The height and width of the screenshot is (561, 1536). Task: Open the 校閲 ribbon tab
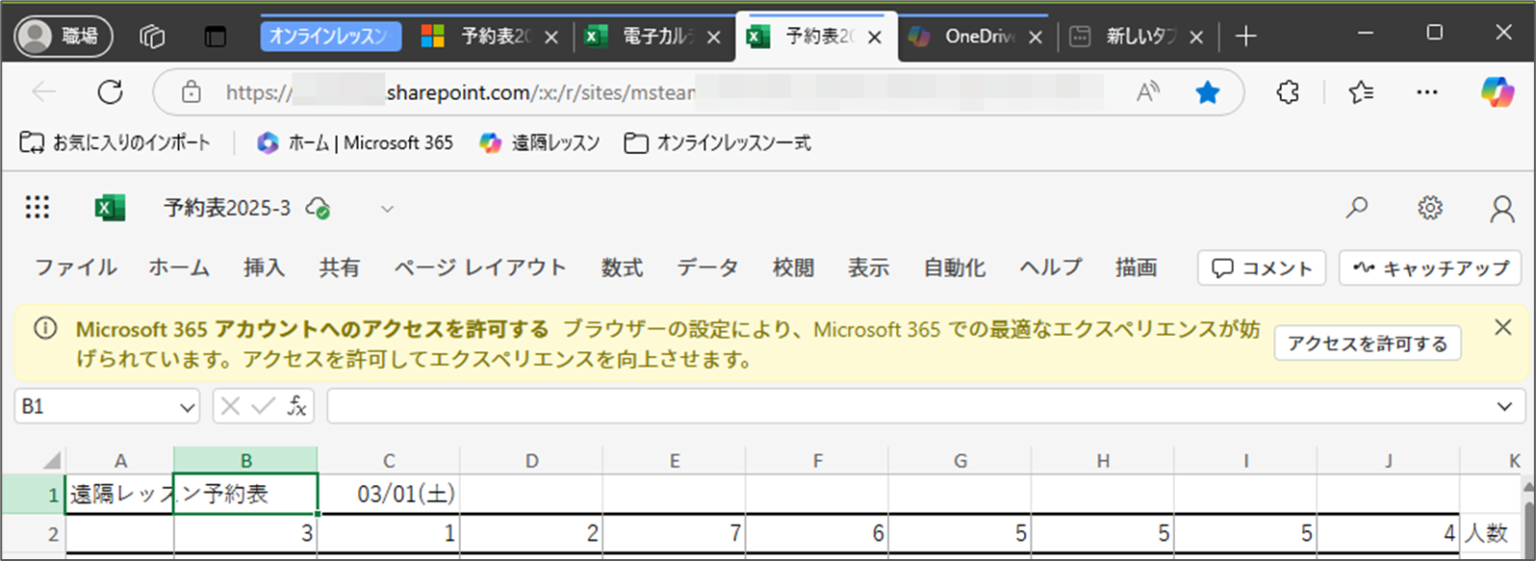(x=793, y=267)
